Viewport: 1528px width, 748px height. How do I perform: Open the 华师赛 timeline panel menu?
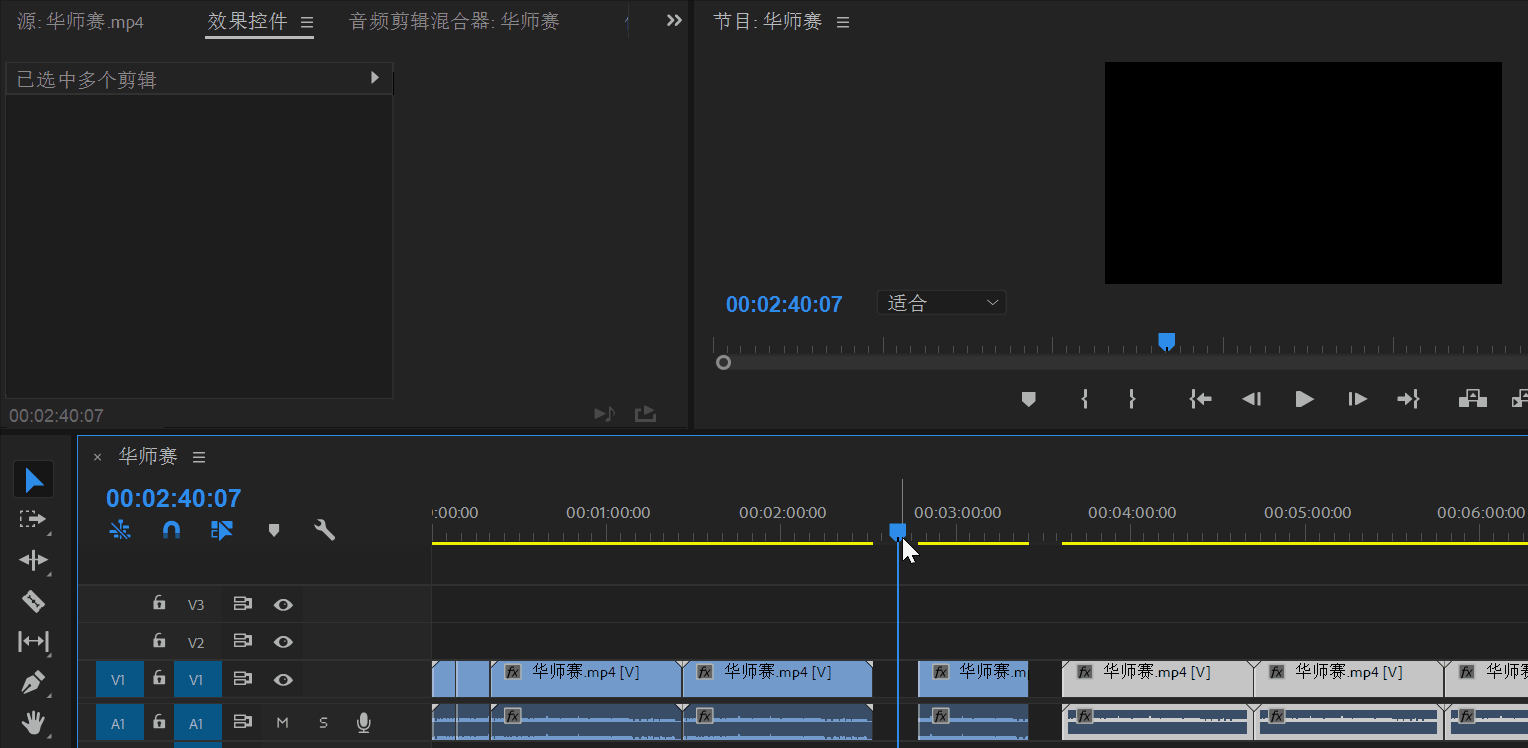[199, 457]
